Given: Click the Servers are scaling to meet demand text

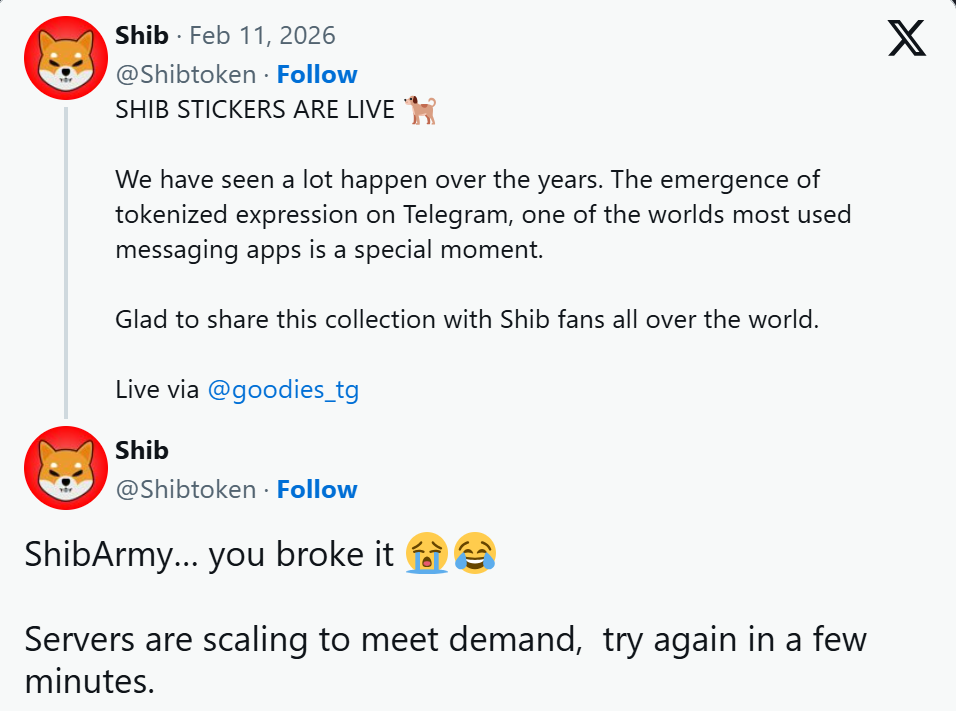Looking at the screenshot, I should [300, 639].
